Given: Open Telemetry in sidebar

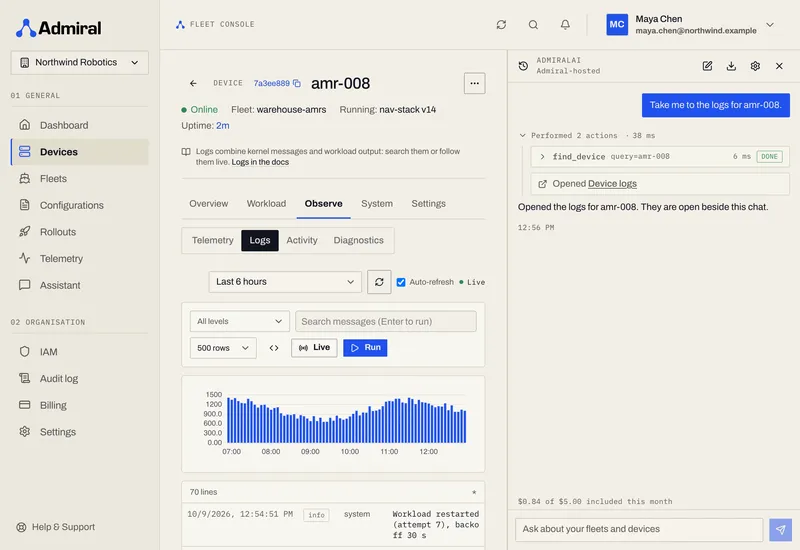Looking at the screenshot, I should click(80, 259).
